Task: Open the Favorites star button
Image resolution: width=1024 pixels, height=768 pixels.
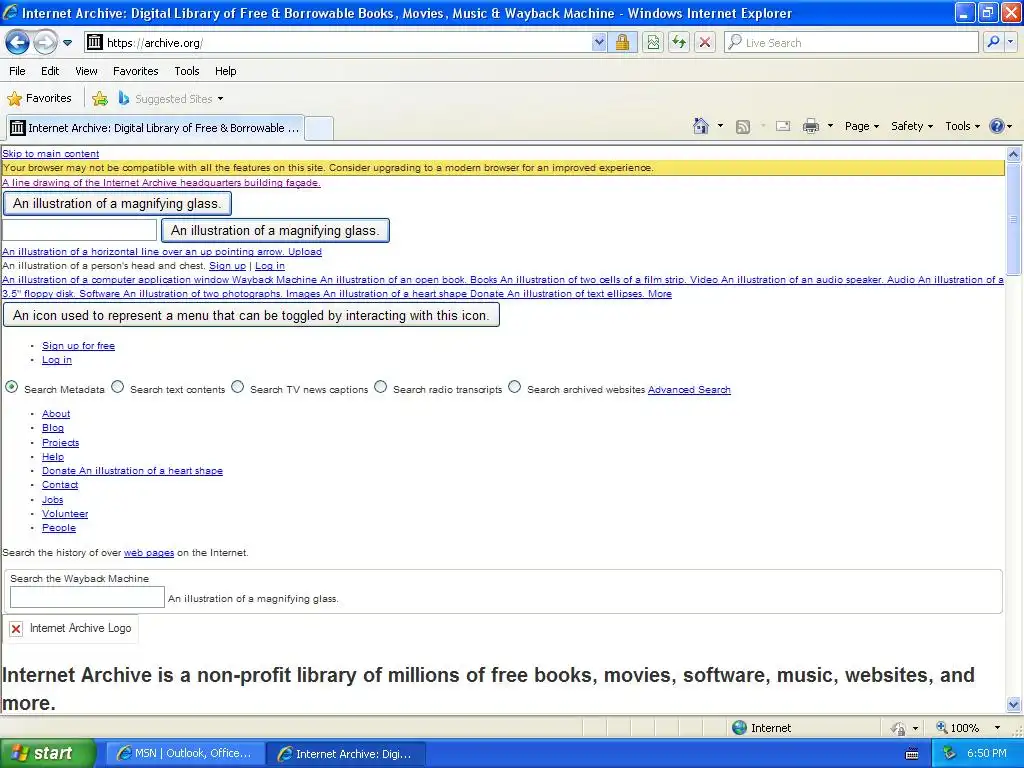Action: point(39,99)
